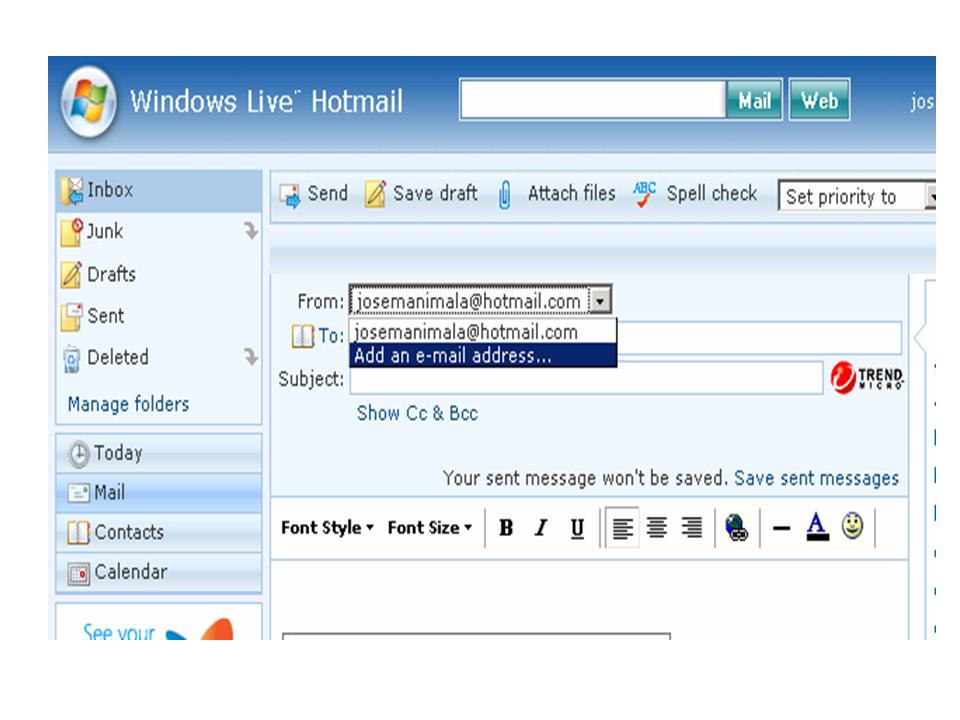Open the Deleted folder
The width and height of the screenshot is (960, 720).
pyautogui.click(x=118, y=358)
